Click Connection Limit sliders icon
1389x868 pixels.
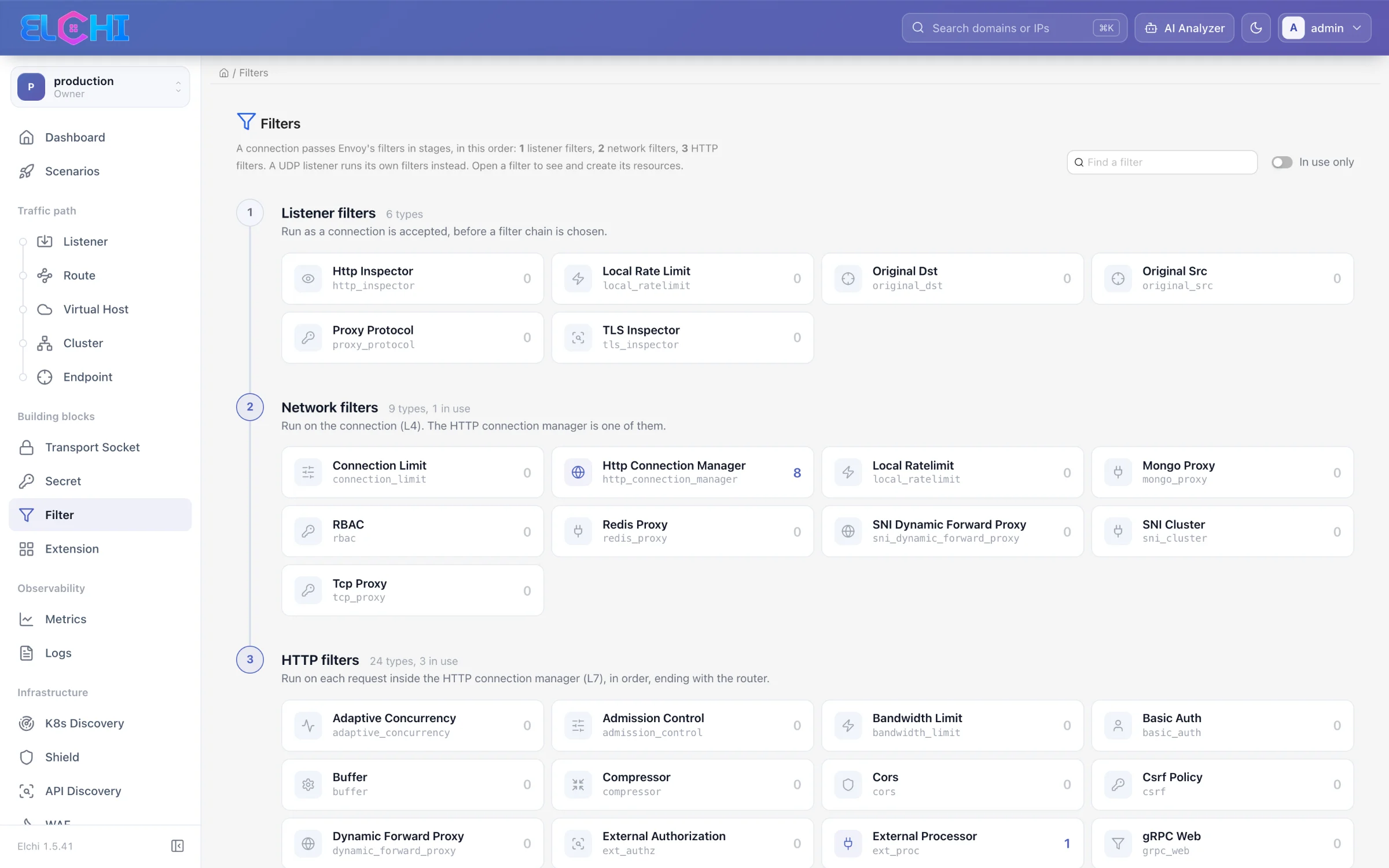pos(308,472)
